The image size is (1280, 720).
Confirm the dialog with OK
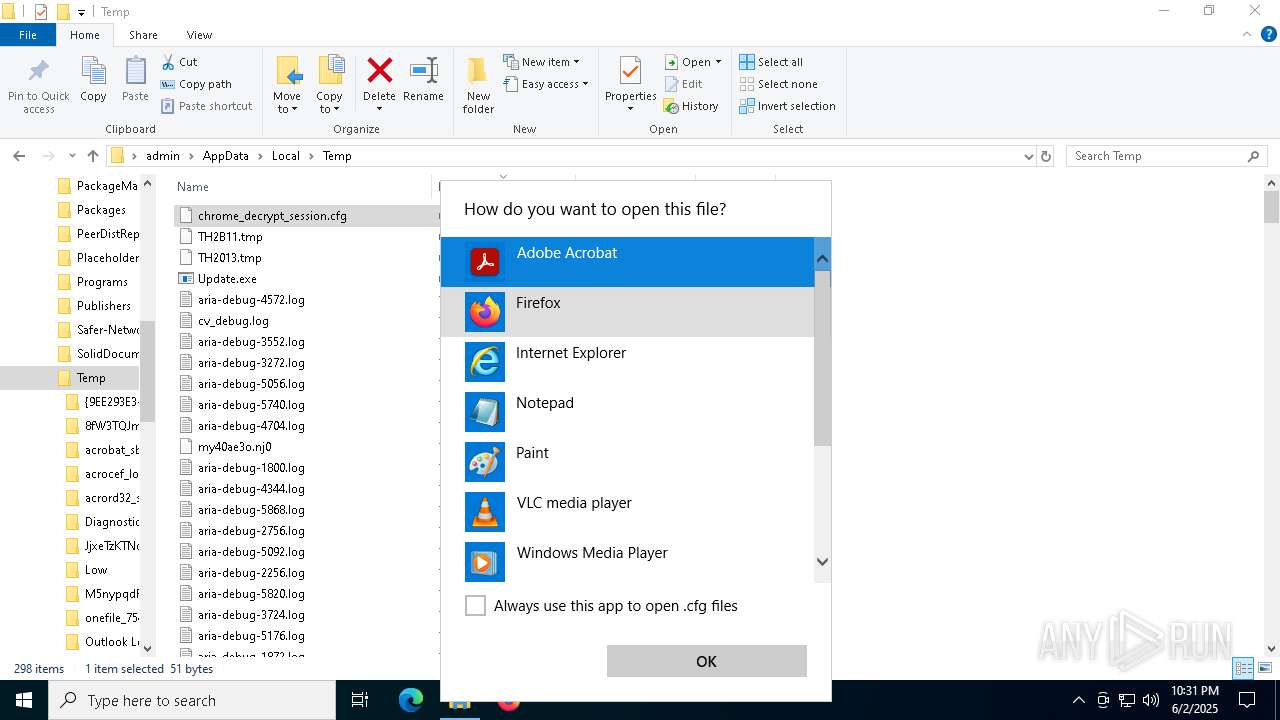click(x=707, y=661)
